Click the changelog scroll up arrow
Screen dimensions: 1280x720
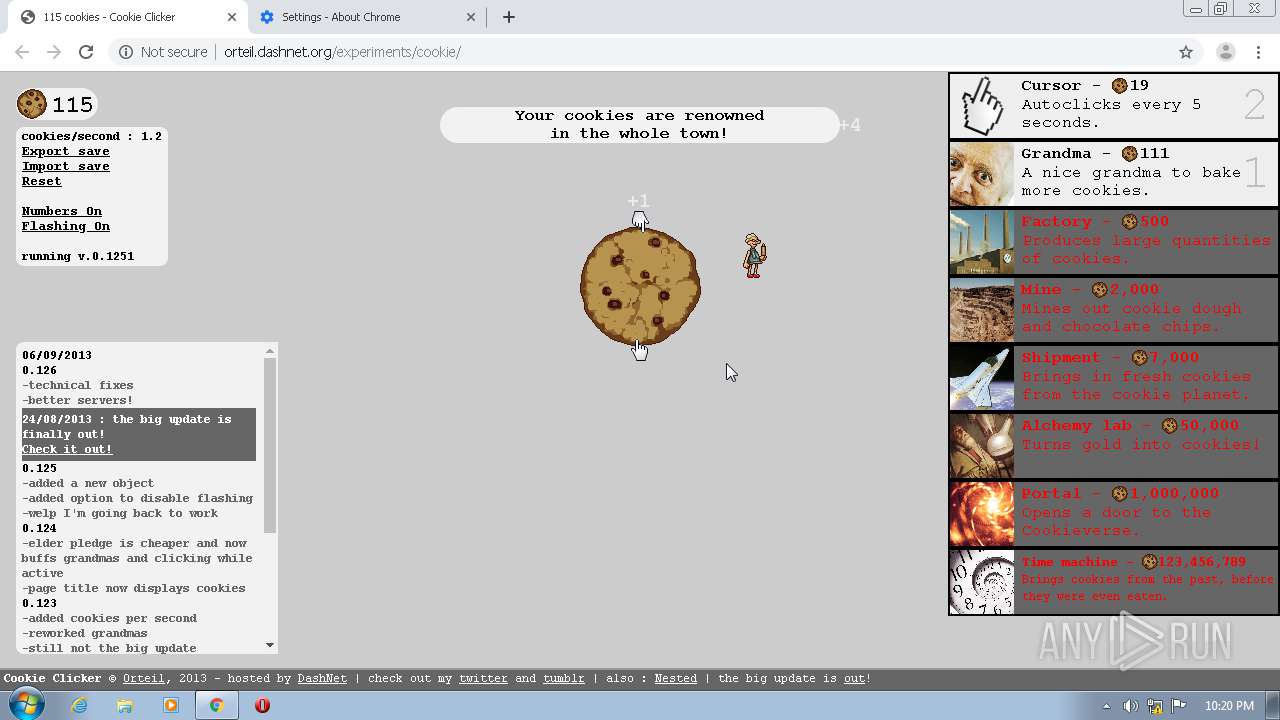tap(270, 351)
